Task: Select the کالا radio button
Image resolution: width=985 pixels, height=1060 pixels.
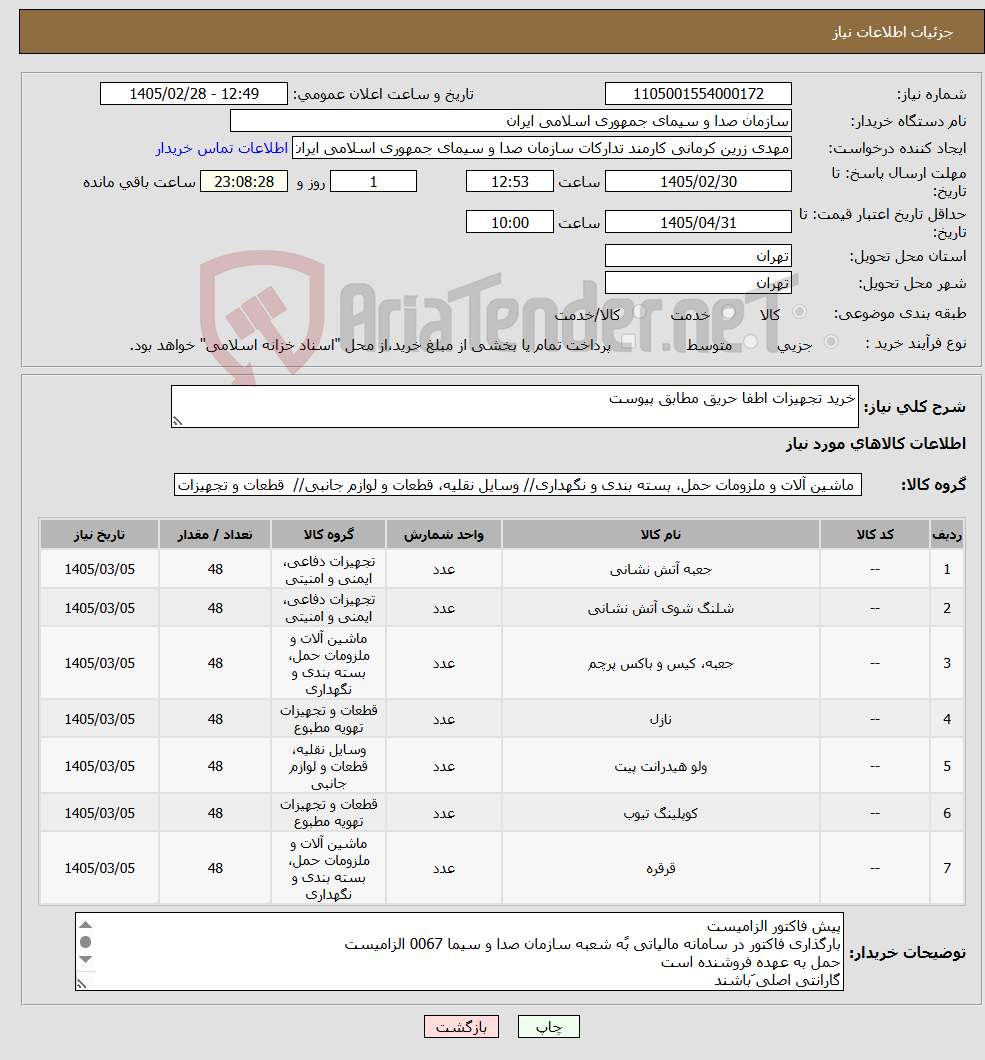Action: click(x=799, y=312)
